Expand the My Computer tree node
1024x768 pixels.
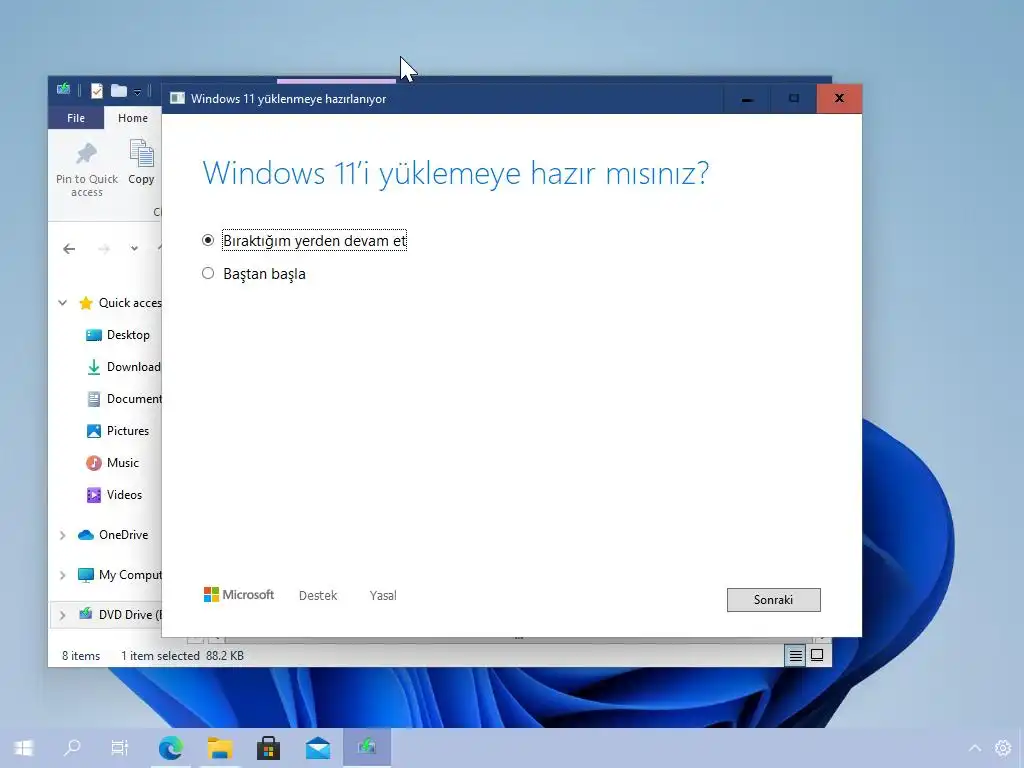[x=63, y=575]
